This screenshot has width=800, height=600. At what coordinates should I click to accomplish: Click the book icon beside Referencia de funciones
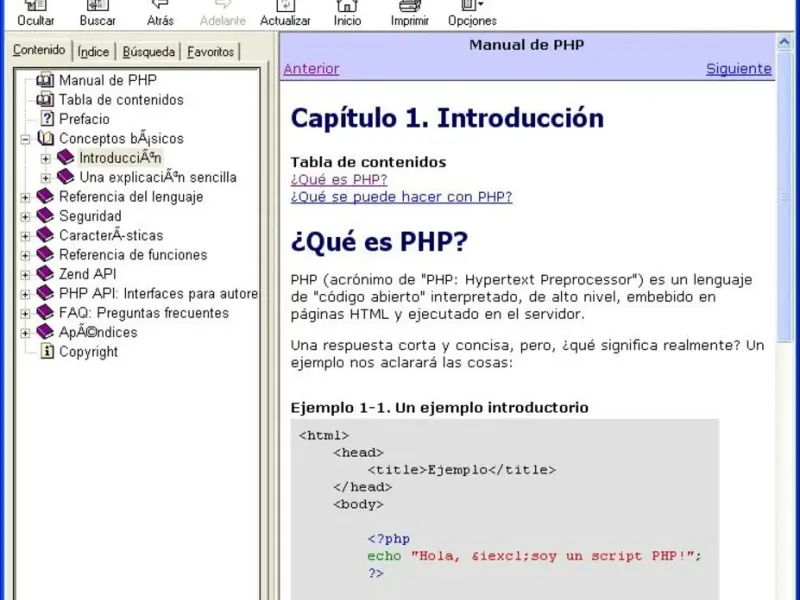(45, 254)
